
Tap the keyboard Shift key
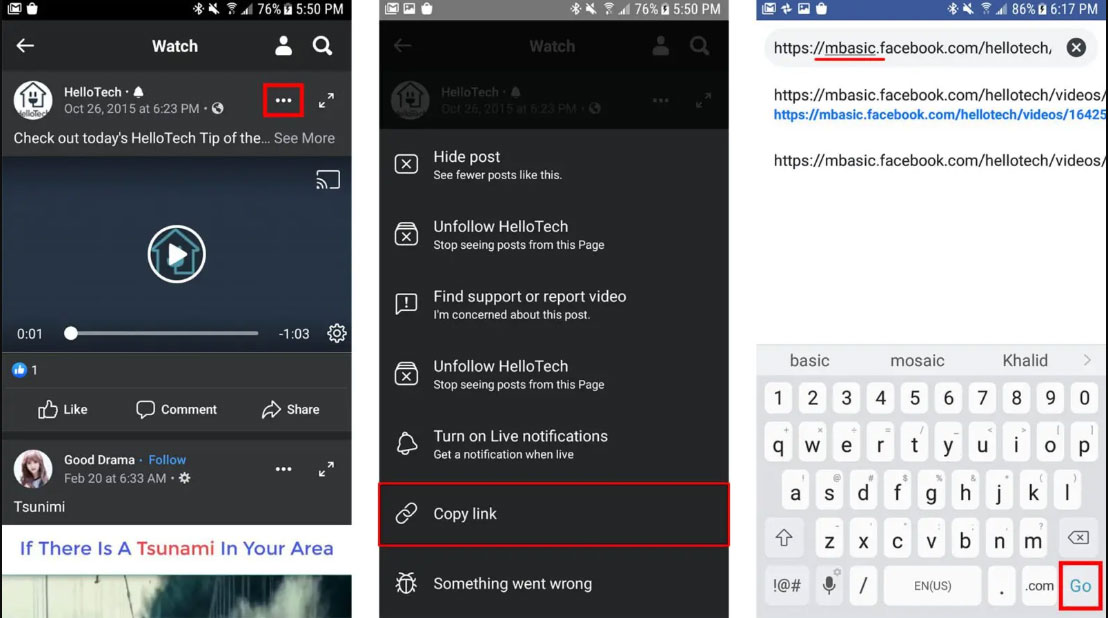coord(784,538)
